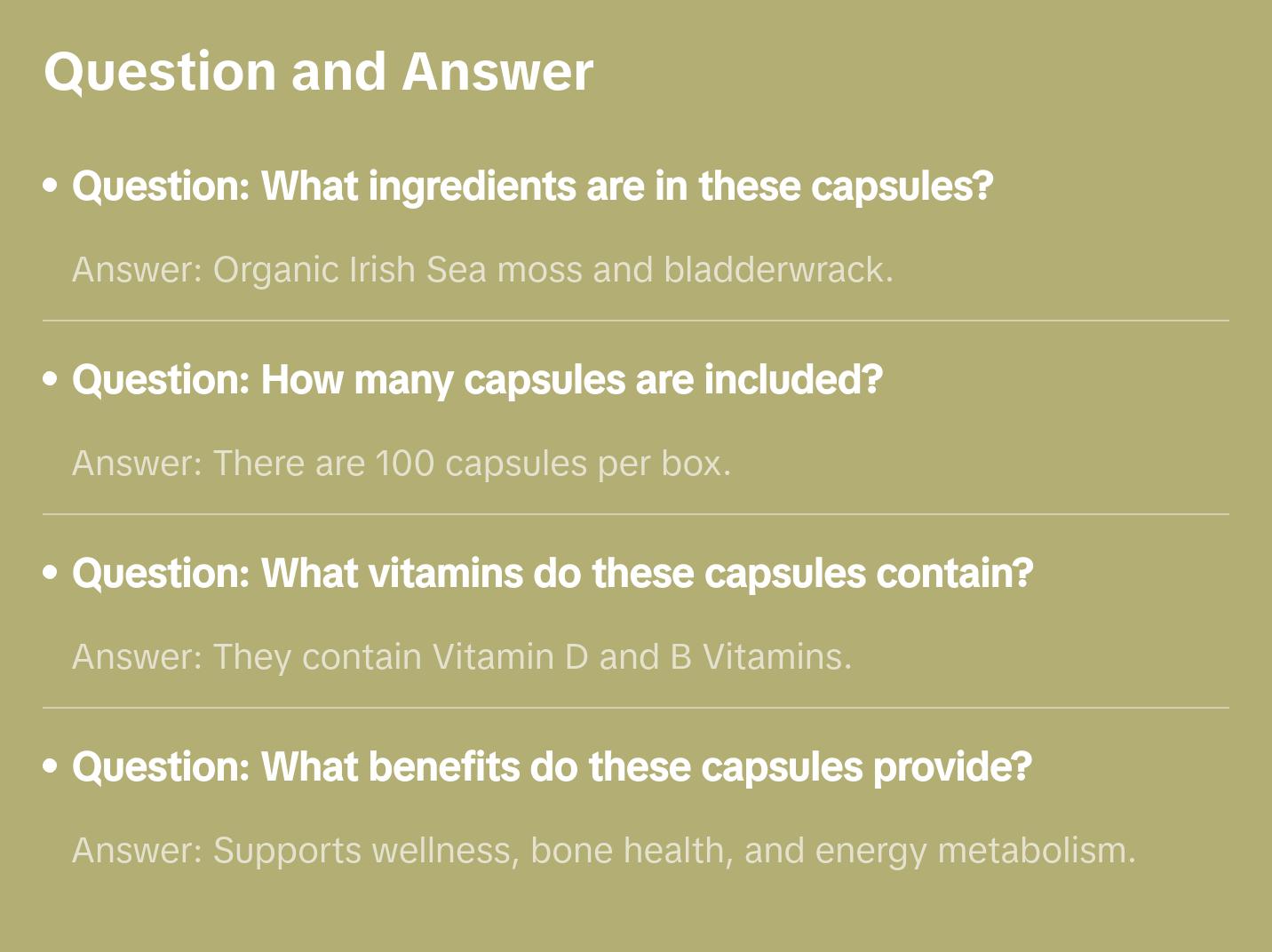Click the Irish Sea moss answer text
Image resolution: width=1272 pixels, height=952 pixels.
[x=482, y=270]
